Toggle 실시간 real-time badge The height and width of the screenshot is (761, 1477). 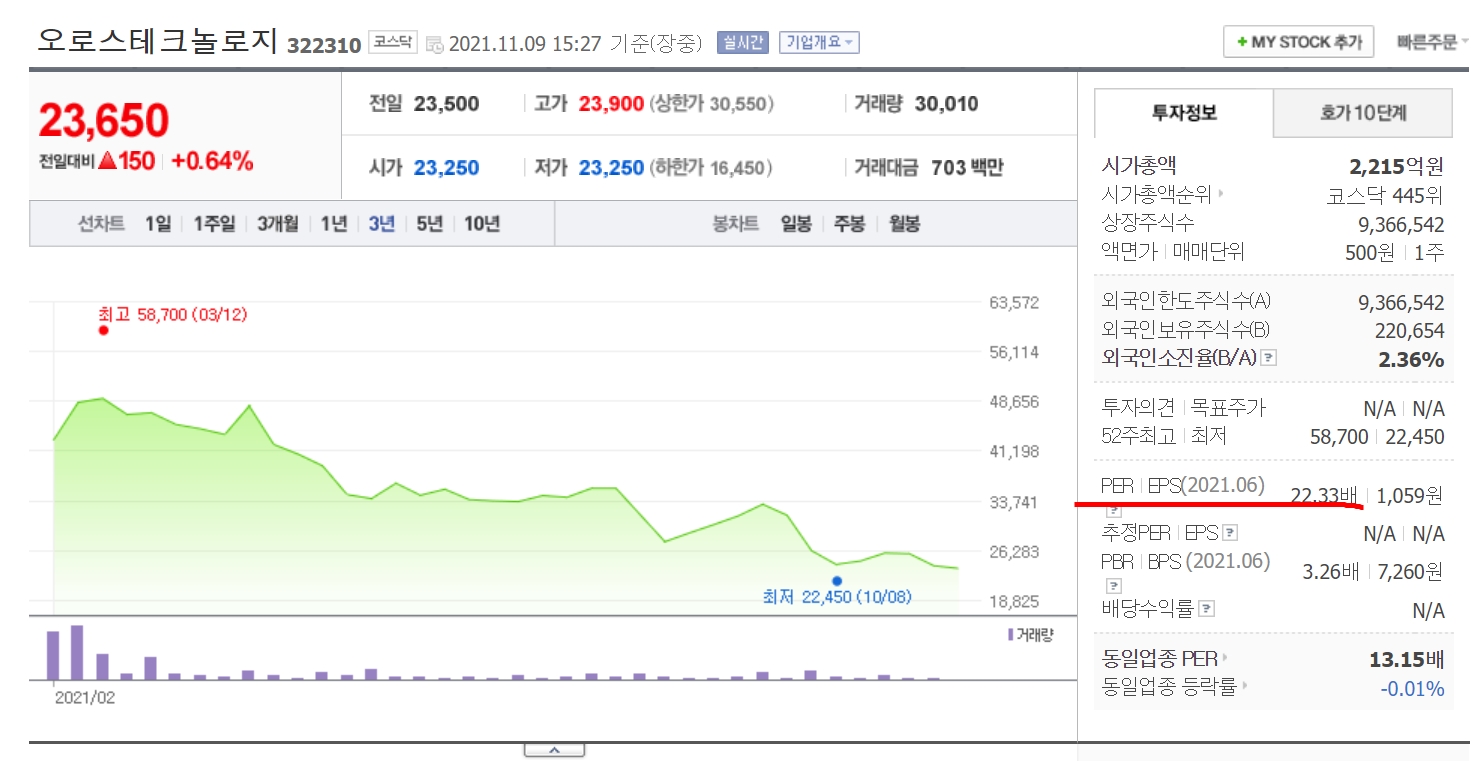(x=743, y=42)
